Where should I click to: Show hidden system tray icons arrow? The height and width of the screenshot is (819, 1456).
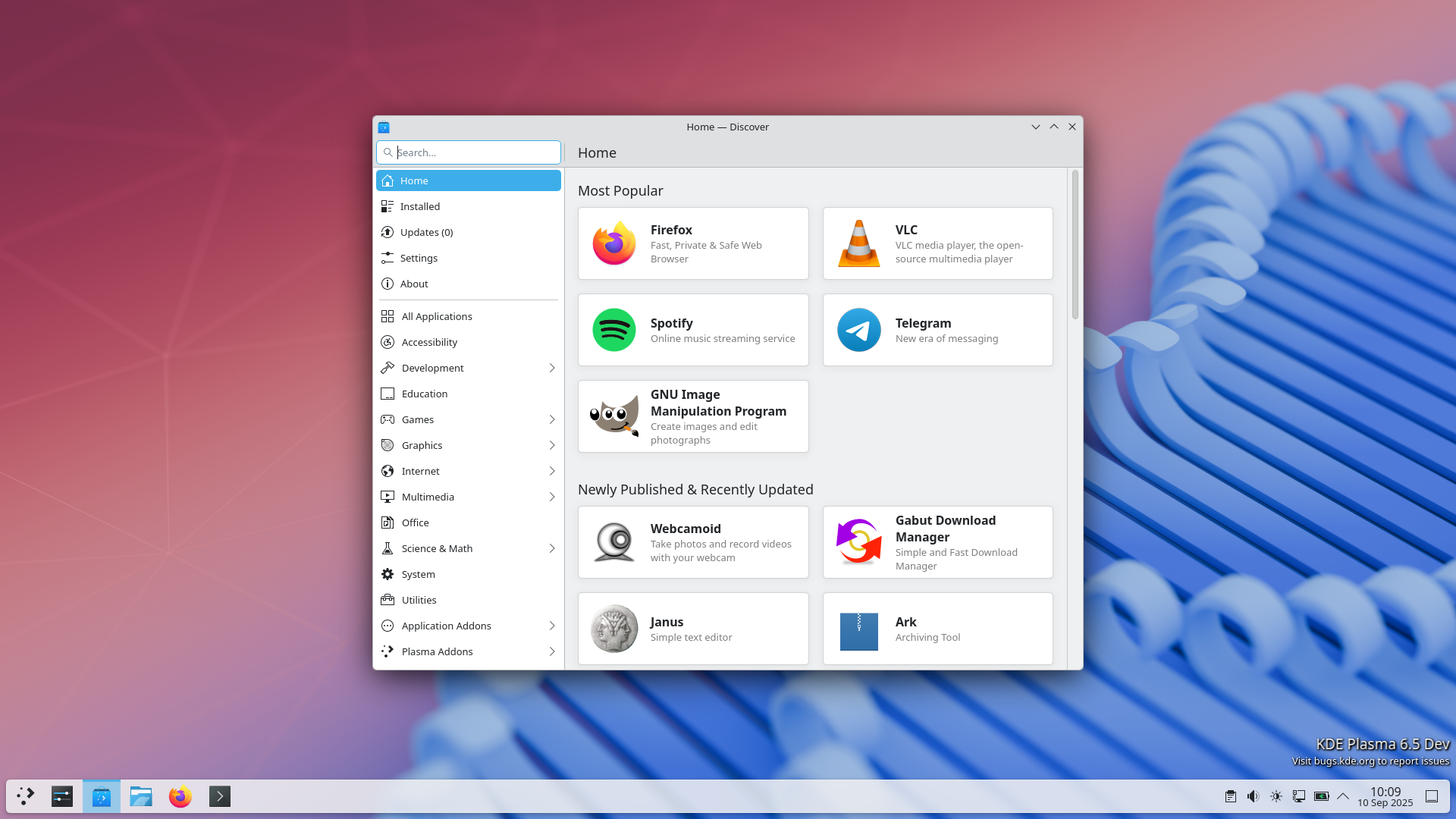pos(1342,796)
